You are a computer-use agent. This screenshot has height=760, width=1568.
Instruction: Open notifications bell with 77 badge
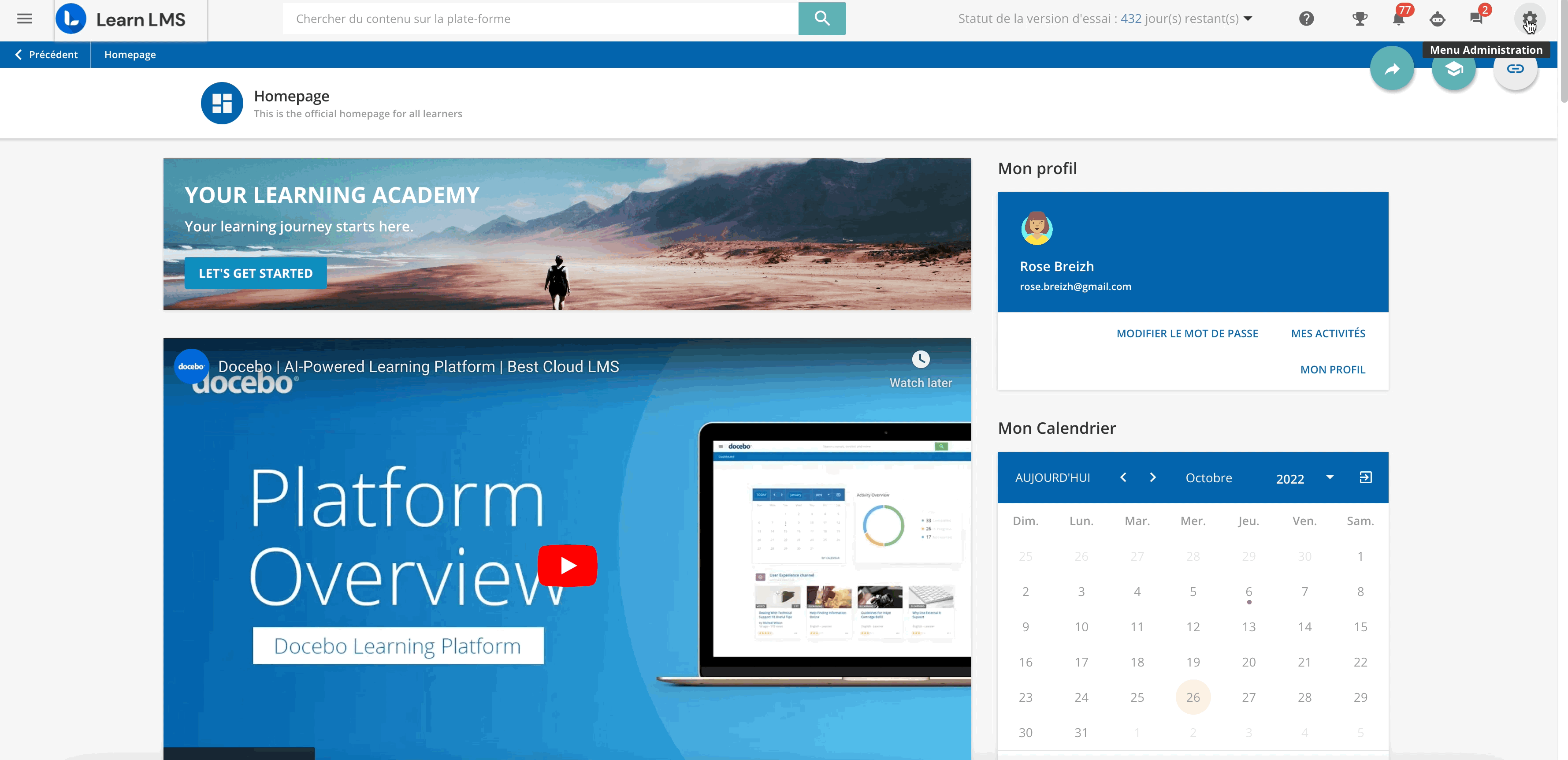(x=1399, y=19)
